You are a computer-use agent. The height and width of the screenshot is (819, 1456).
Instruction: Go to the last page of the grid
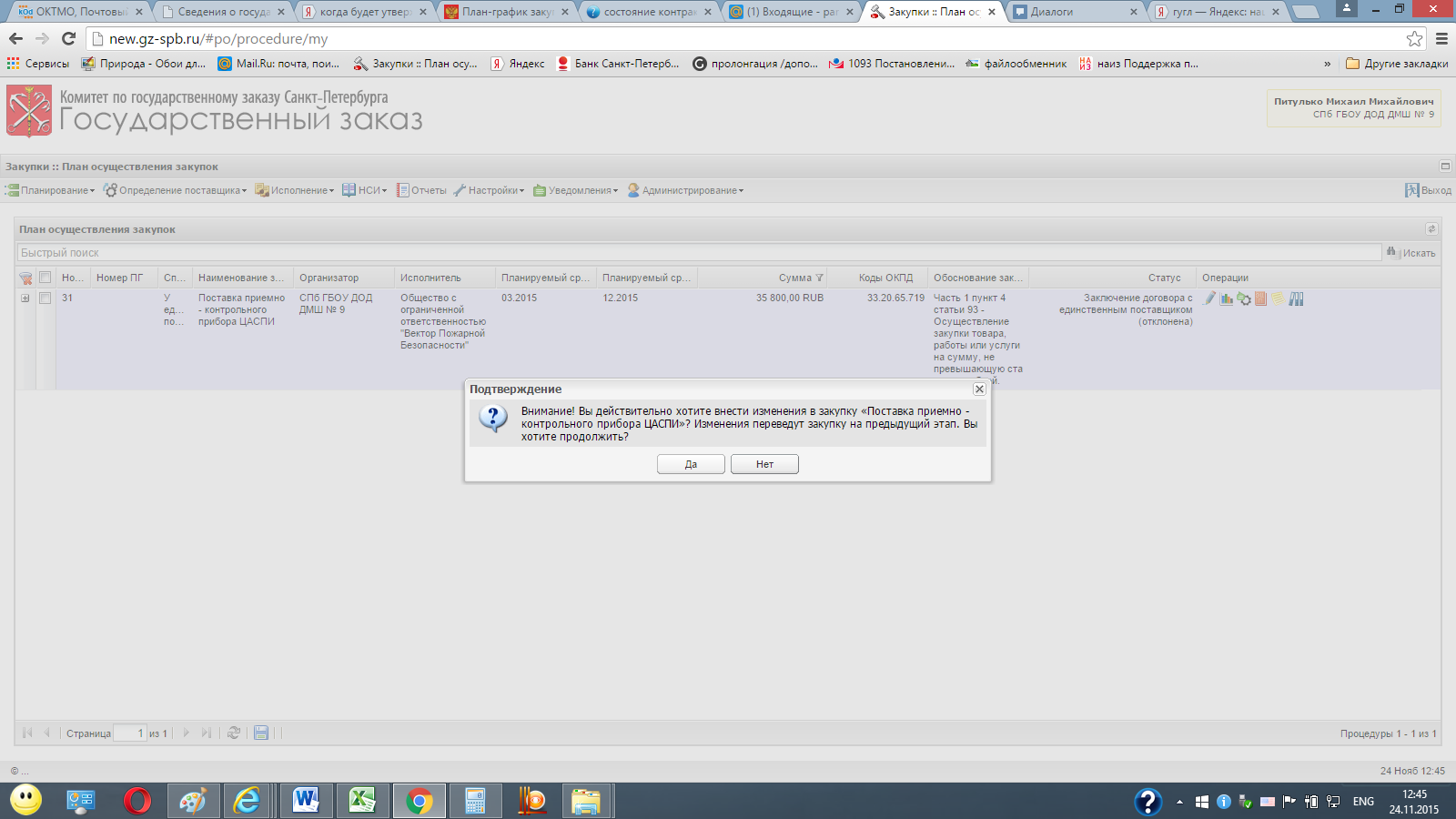tap(207, 733)
